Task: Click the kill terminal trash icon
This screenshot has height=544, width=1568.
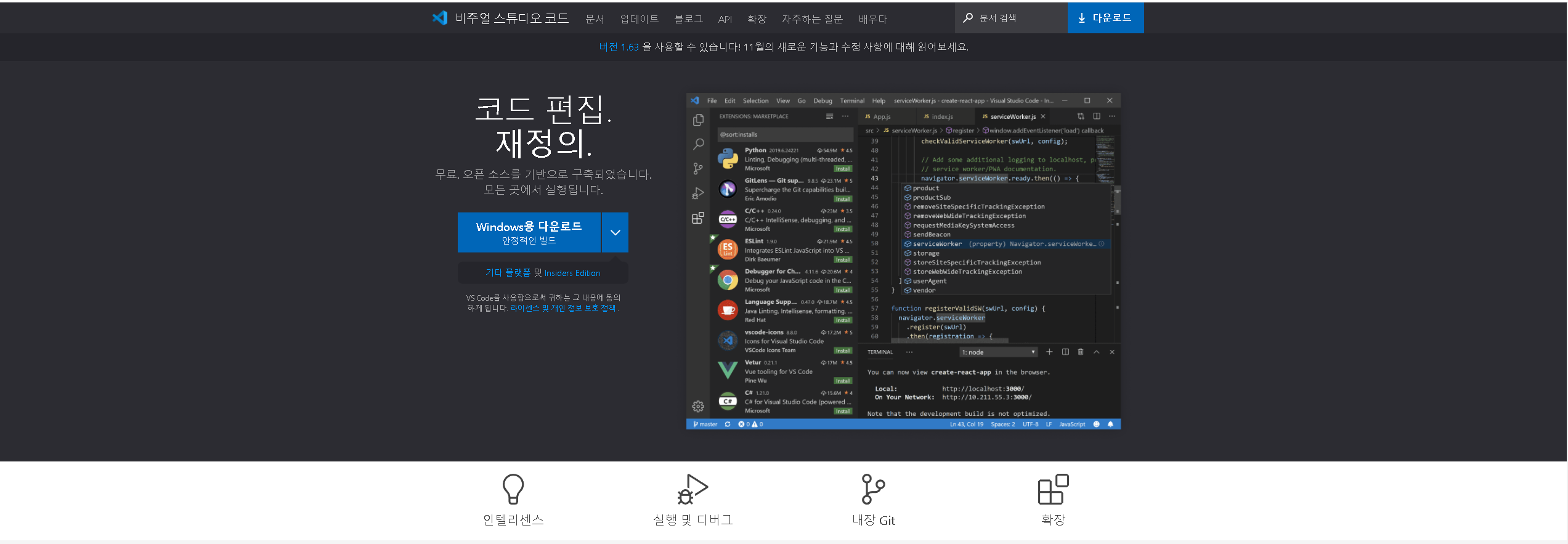Action: tap(1080, 352)
